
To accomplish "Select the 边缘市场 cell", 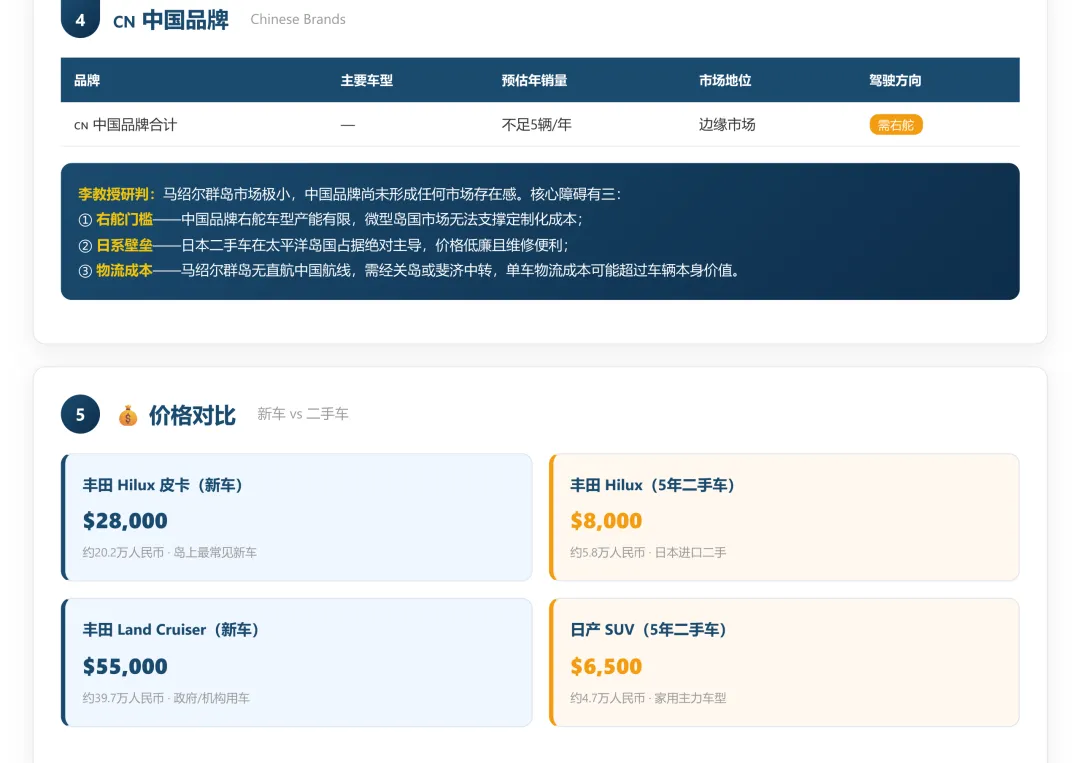I will click(727, 125).
